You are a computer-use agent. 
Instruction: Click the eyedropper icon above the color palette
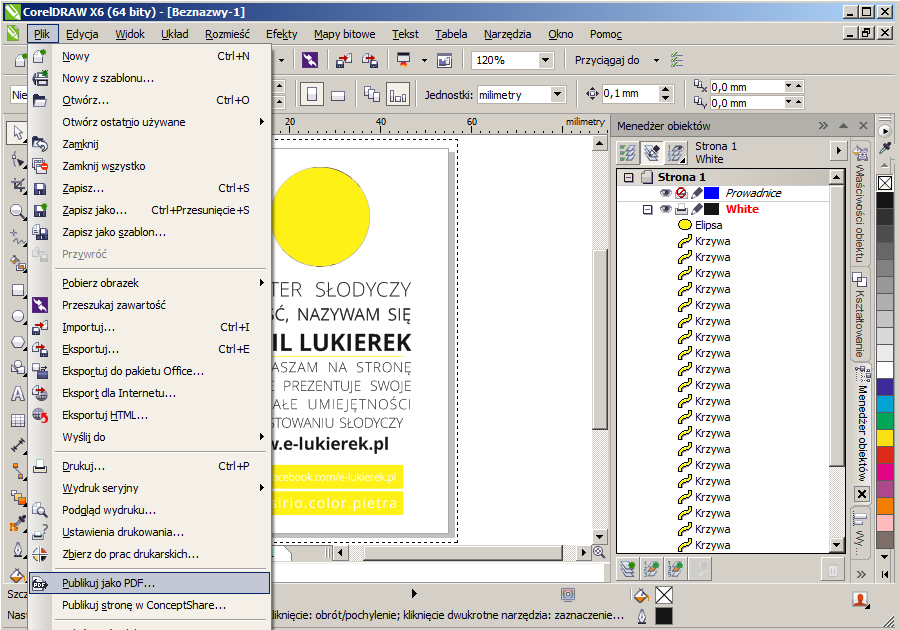pos(886,148)
